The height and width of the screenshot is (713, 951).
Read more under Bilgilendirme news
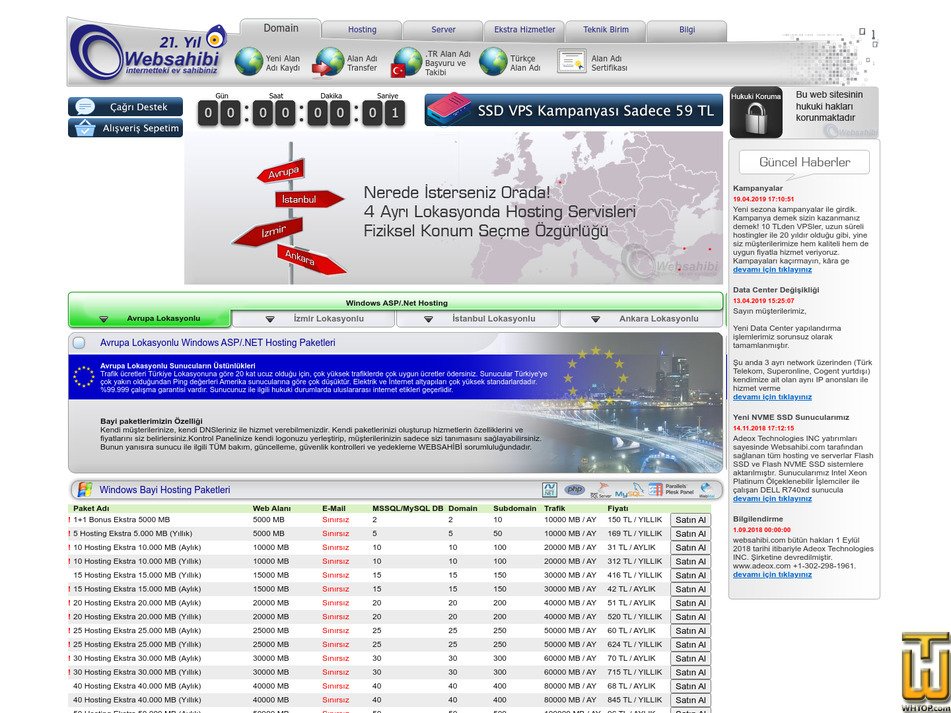click(772, 575)
